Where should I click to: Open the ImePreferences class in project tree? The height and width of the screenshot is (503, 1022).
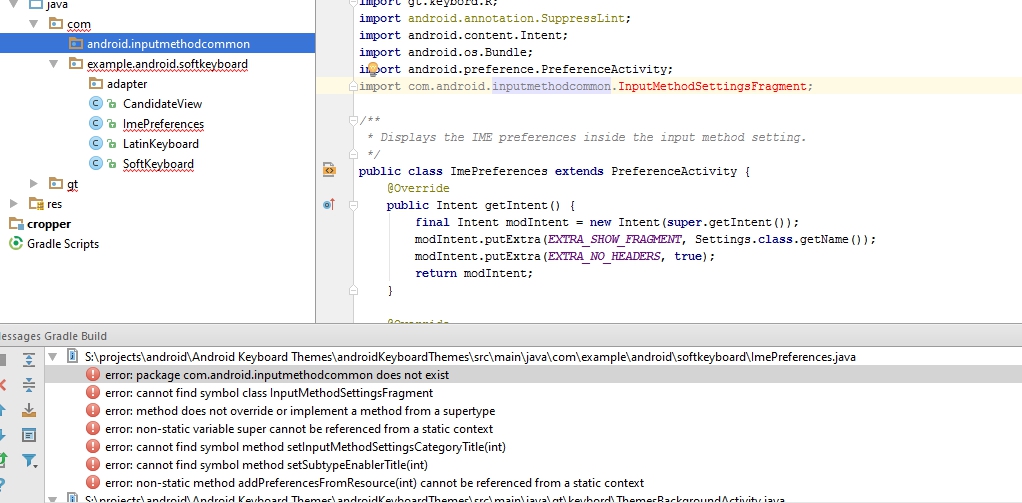[x=162, y=124]
